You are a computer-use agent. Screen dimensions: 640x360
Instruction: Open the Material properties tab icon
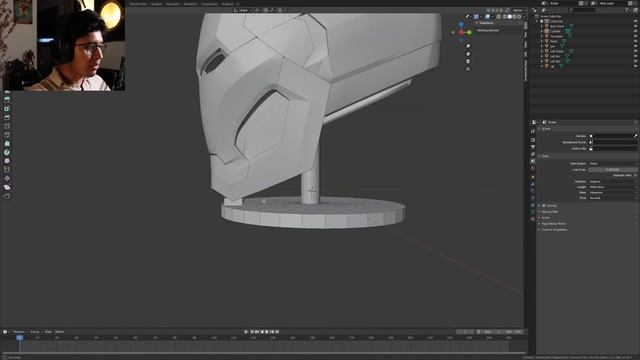pos(533,219)
